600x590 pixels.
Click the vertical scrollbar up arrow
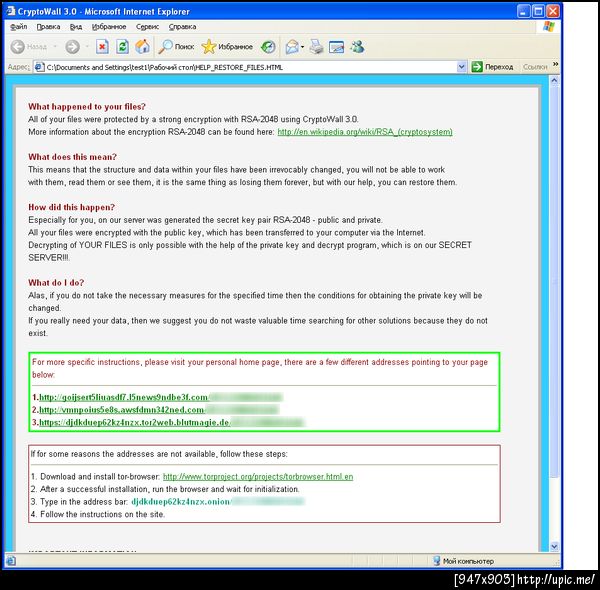coord(554,81)
